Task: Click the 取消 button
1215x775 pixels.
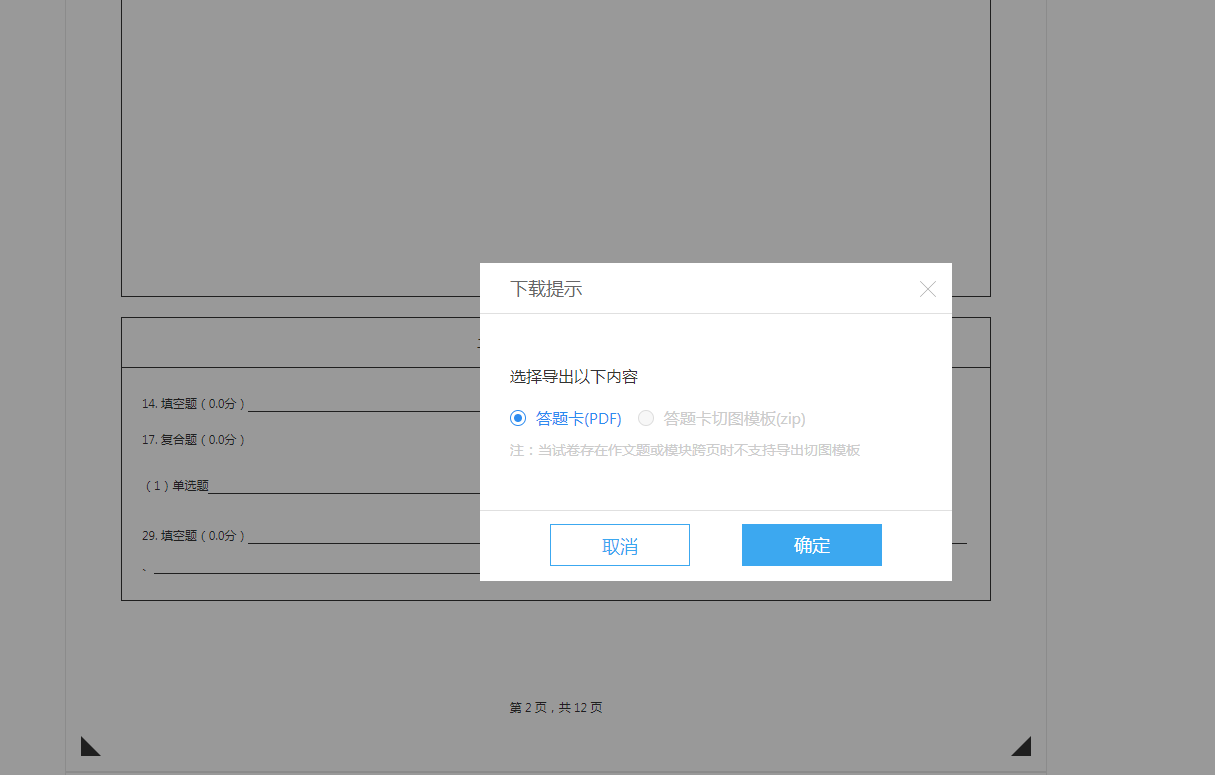Action: (620, 545)
